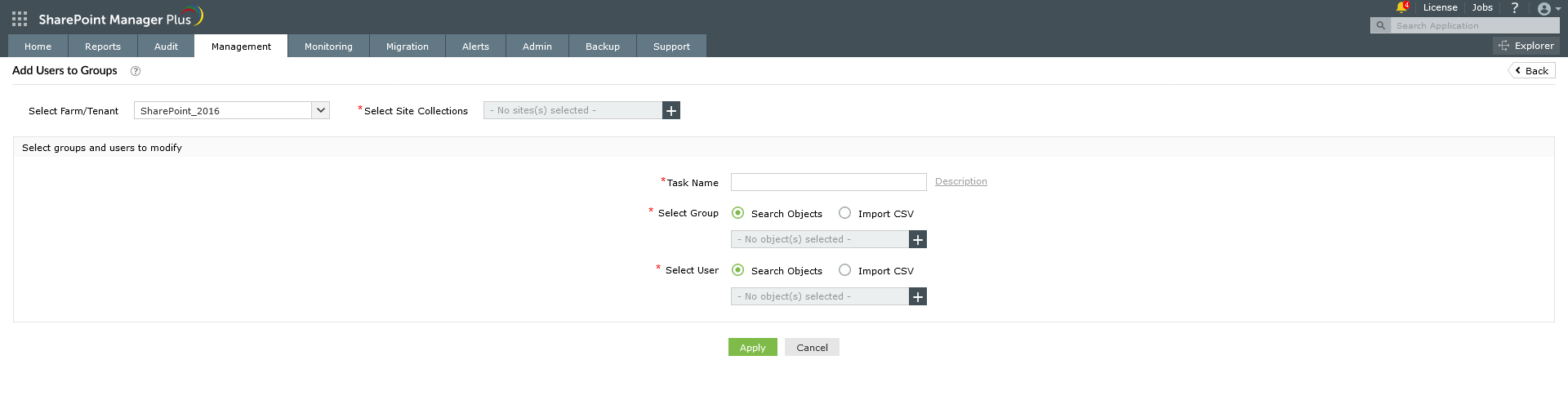
Task: Go back using the Back button
Action: 1531,71
